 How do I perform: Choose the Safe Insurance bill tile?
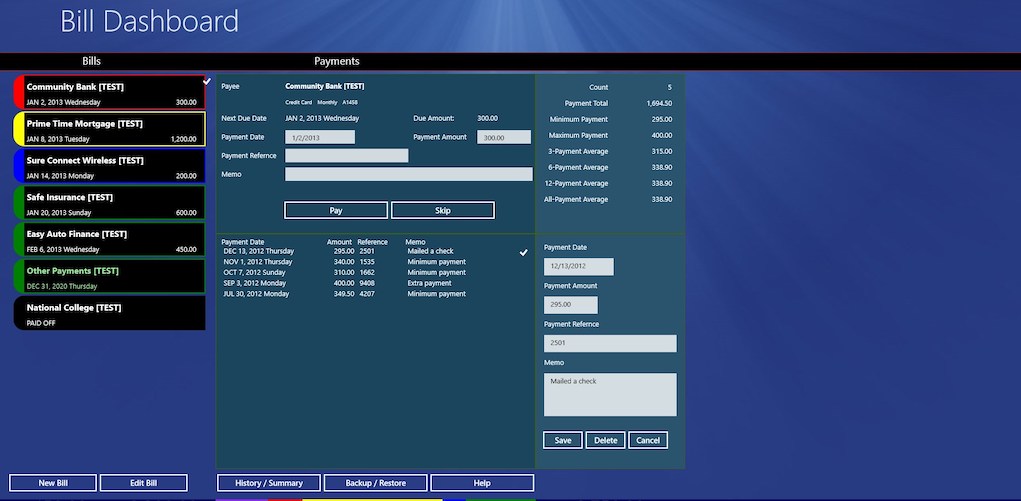(x=110, y=204)
